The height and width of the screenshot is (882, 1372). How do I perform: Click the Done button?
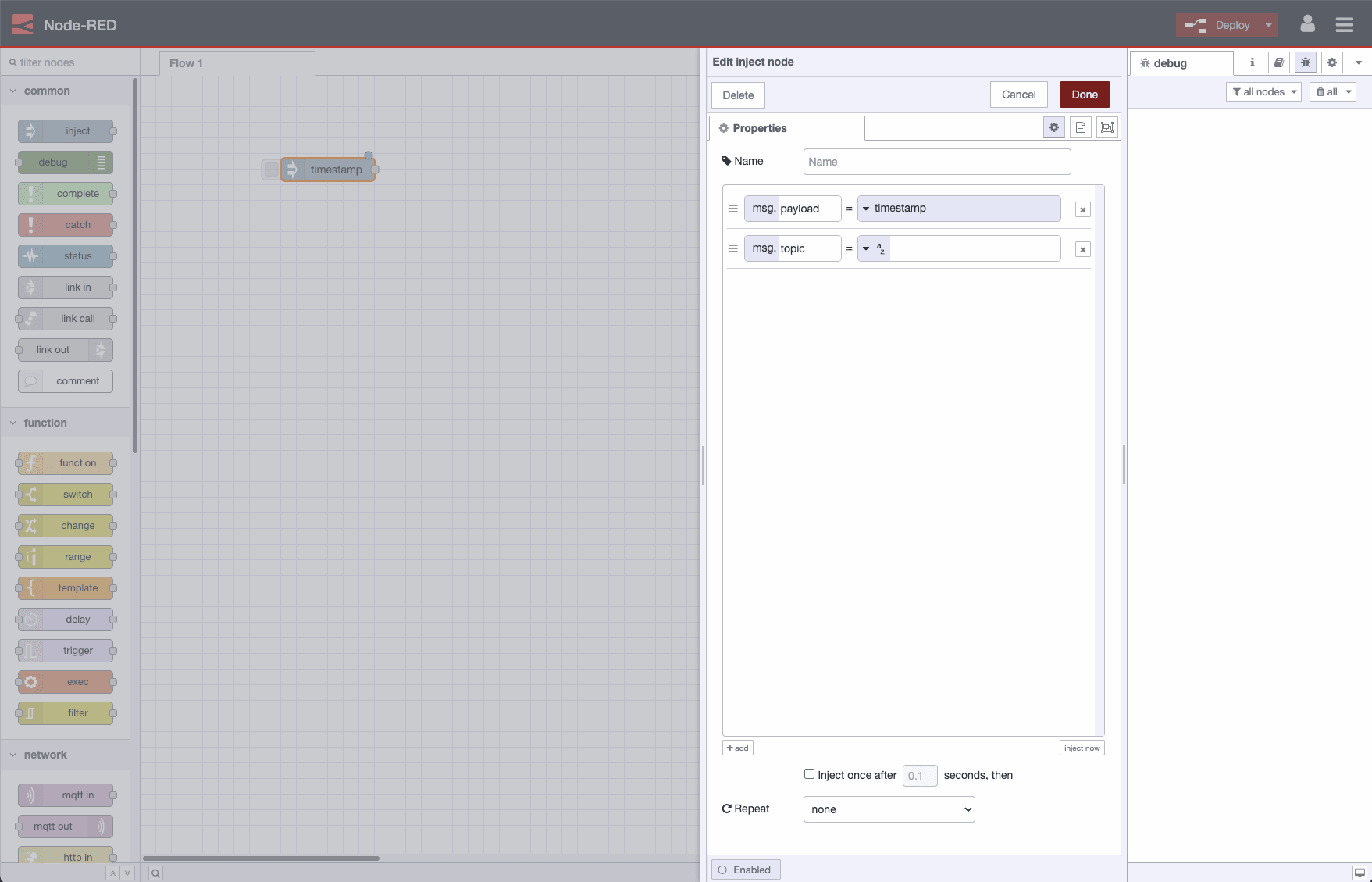pos(1085,95)
